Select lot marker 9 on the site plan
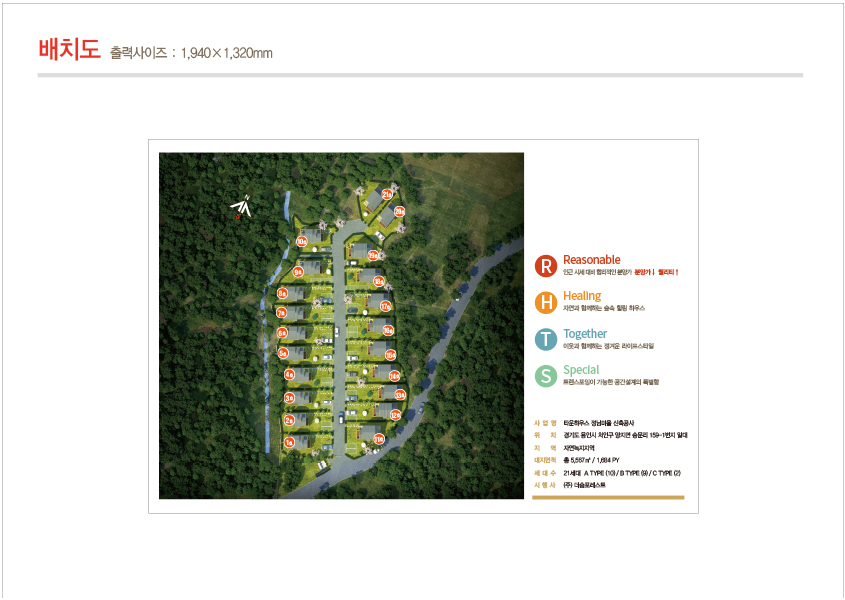This screenshot has height=600, width=845. coord(298,272)
